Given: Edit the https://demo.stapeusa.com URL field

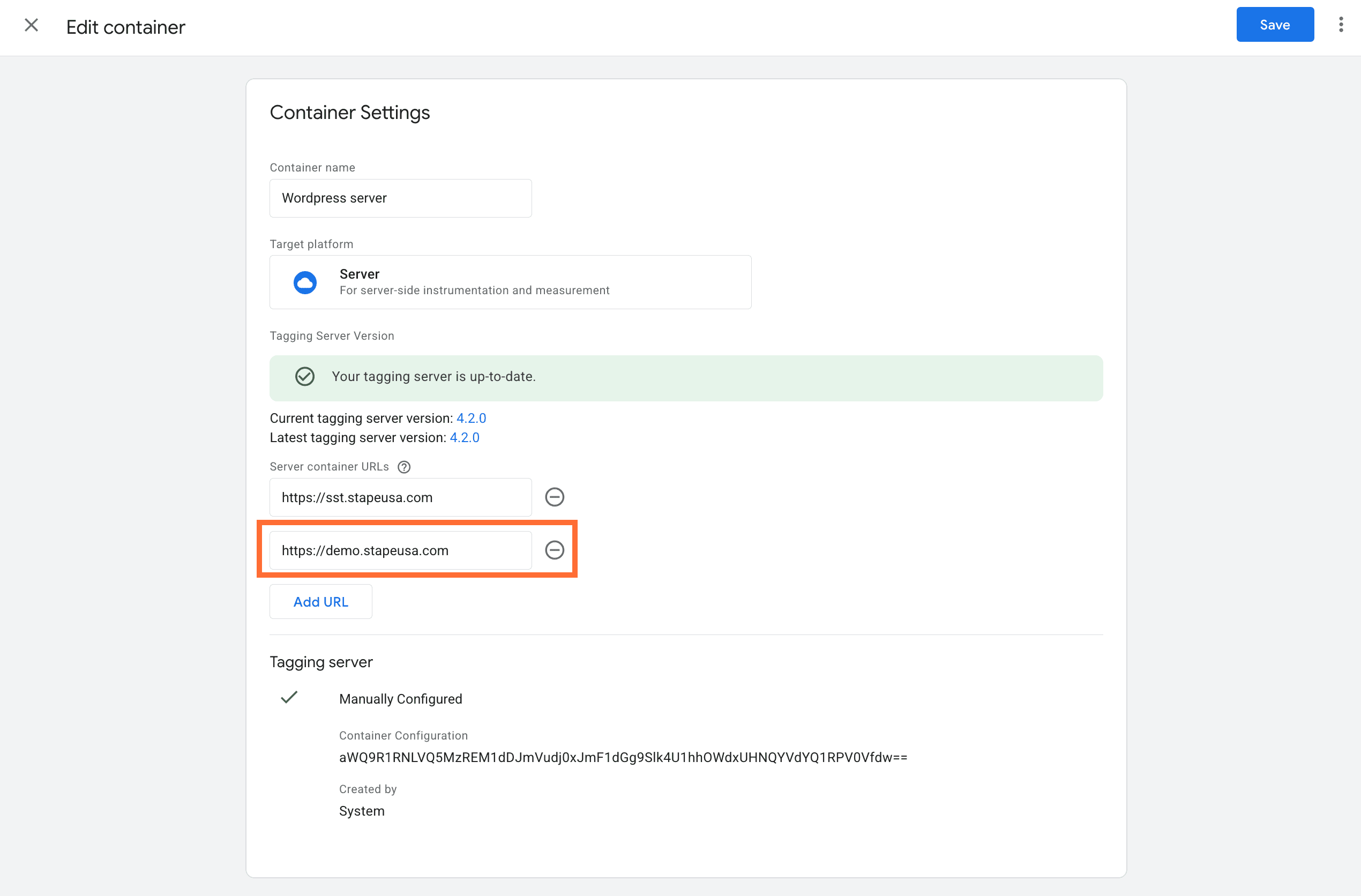Looking at the screenshot, I should (x=400, y=550).
